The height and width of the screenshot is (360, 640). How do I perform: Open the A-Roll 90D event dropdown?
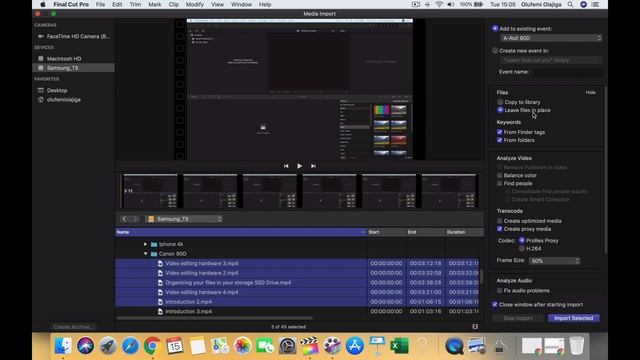pos(551,38)
